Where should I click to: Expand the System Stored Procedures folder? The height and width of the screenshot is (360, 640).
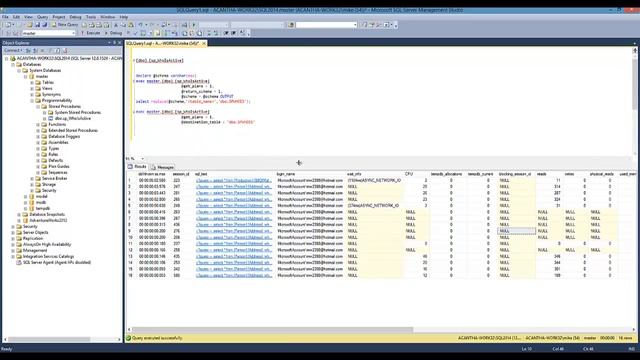44,112
